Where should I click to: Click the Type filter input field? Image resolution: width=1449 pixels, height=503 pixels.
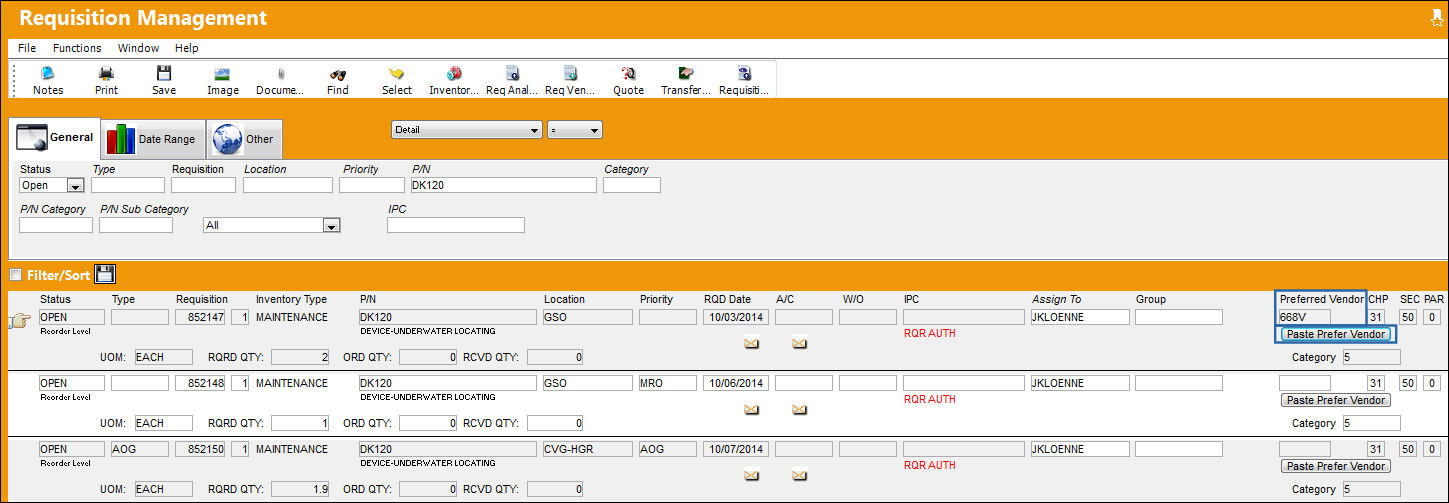coord(128,185)
